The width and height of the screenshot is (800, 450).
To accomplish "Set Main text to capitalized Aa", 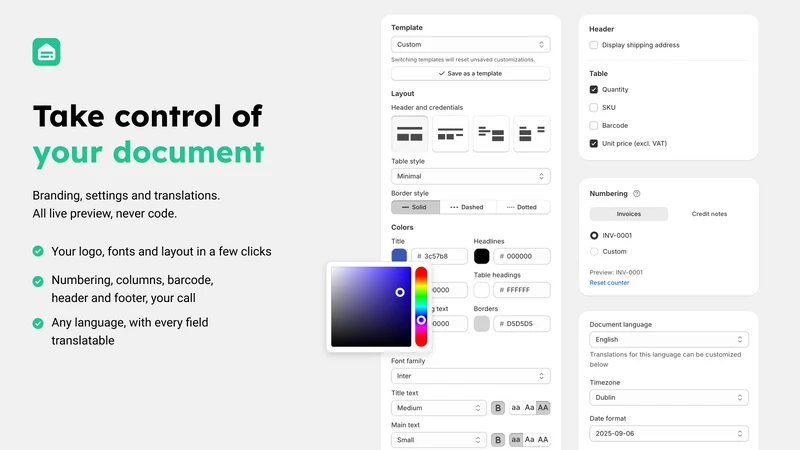I will (530, 440).
